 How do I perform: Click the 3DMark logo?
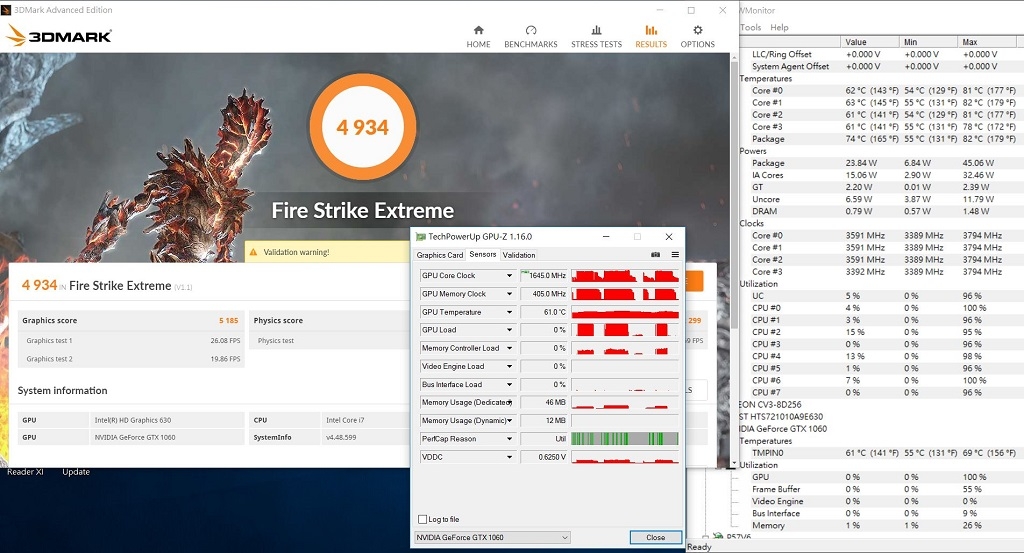pyautogui.click(x=59, y=35)
